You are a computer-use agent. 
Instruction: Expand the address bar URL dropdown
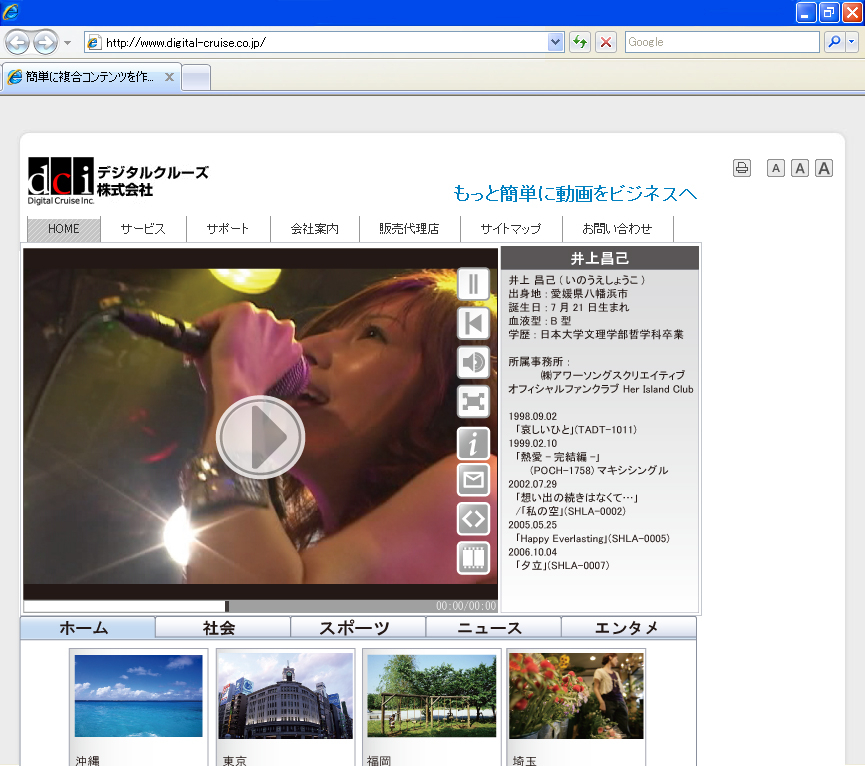(556, 42)
